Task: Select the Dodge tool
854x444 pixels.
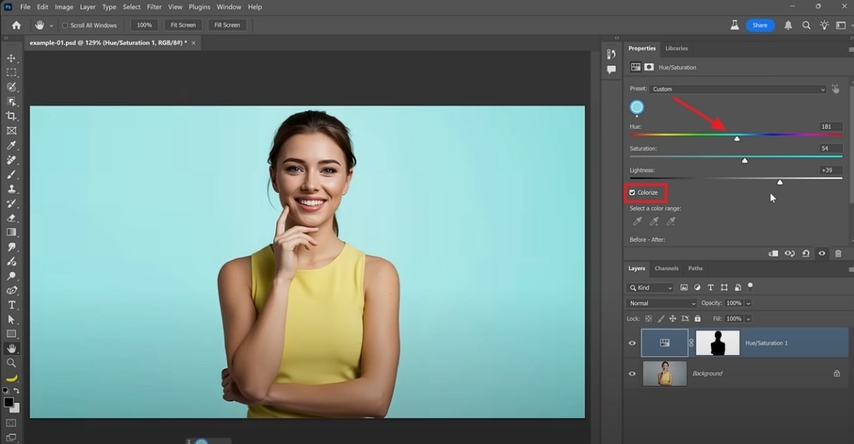Action: point(11,276)
